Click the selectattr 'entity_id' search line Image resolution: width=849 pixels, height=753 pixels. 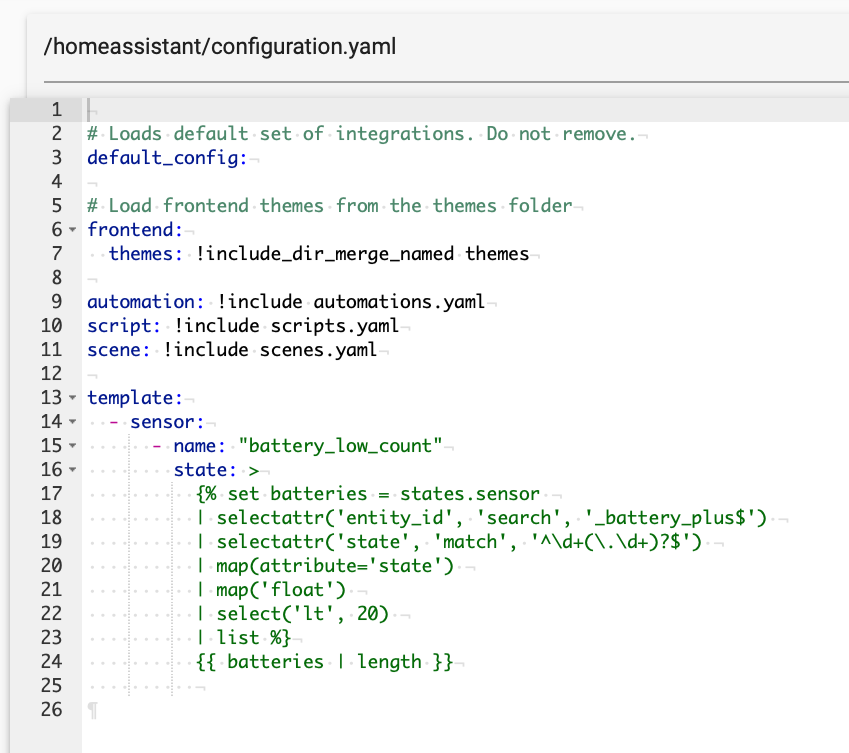(x=481, y=518)
